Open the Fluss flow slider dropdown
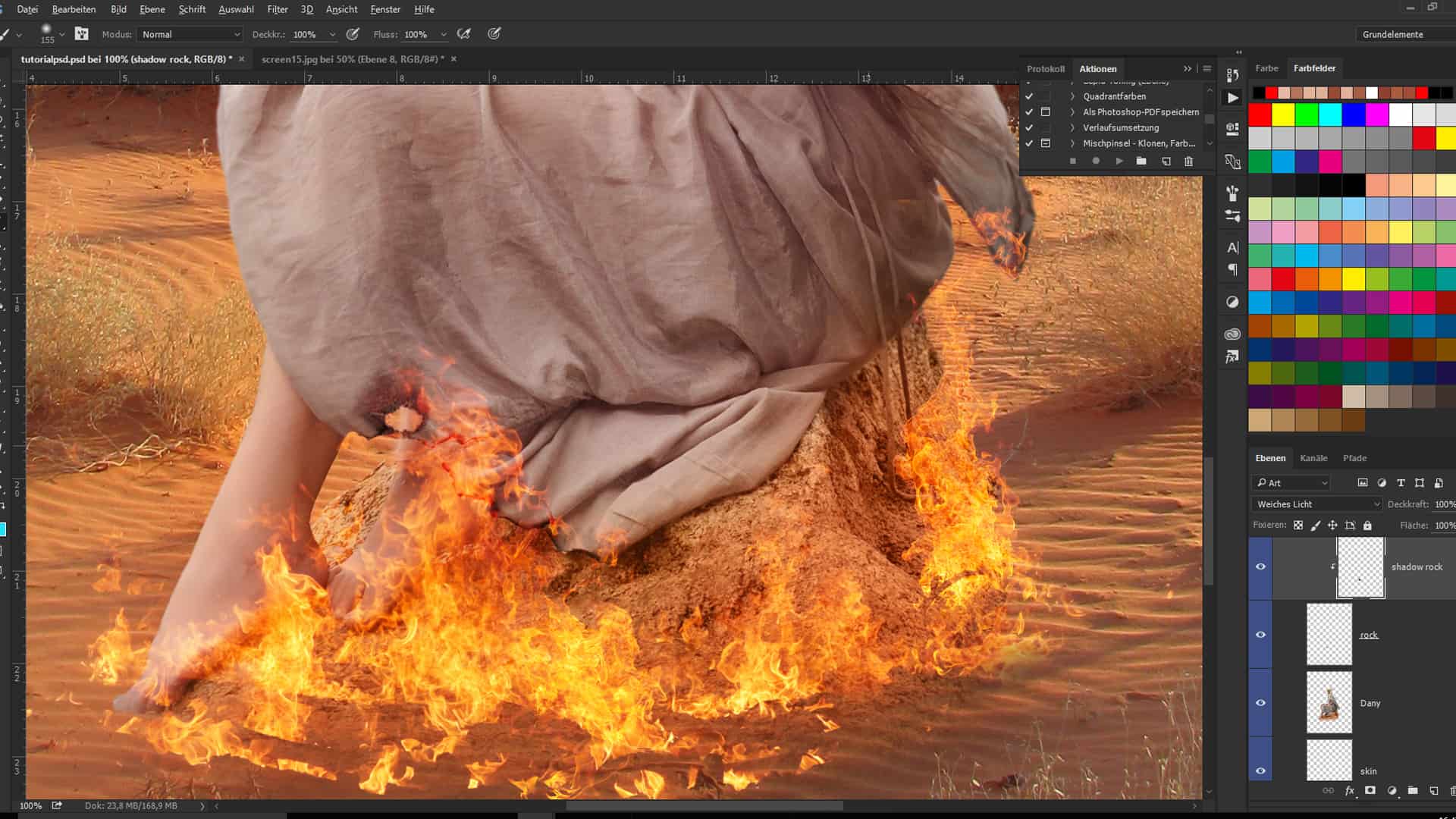Image resolution: width=1456 pixels, height=819 pixels. tap(444, 34)
